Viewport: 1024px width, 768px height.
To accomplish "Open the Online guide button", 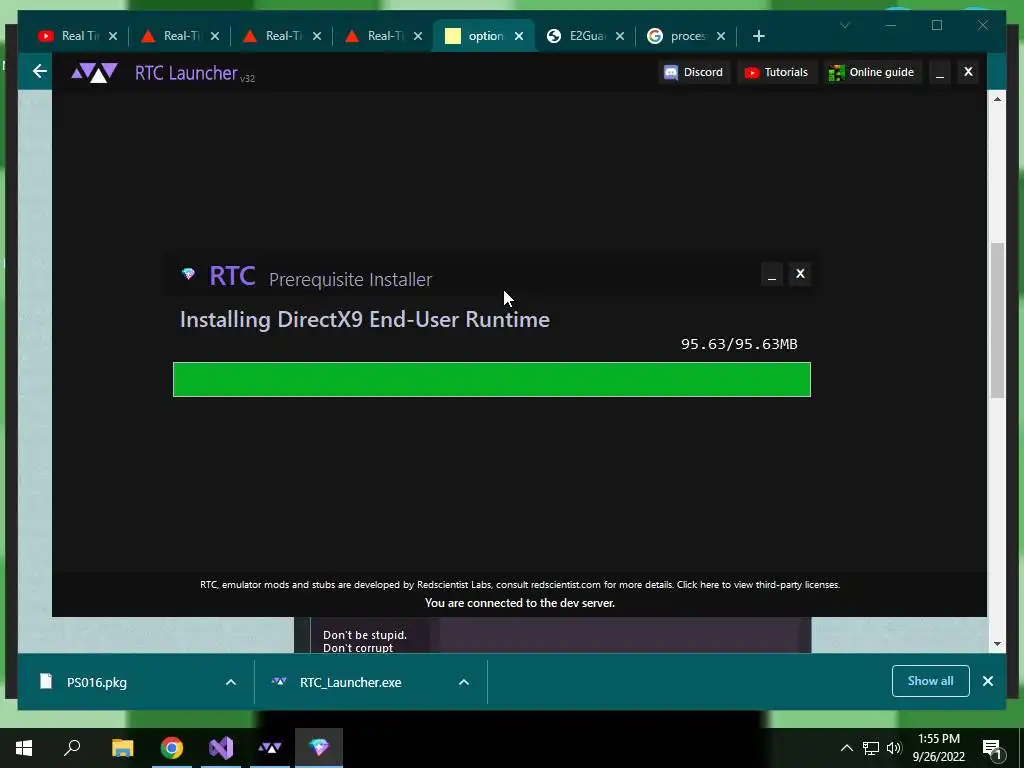I will coord(871,72).
